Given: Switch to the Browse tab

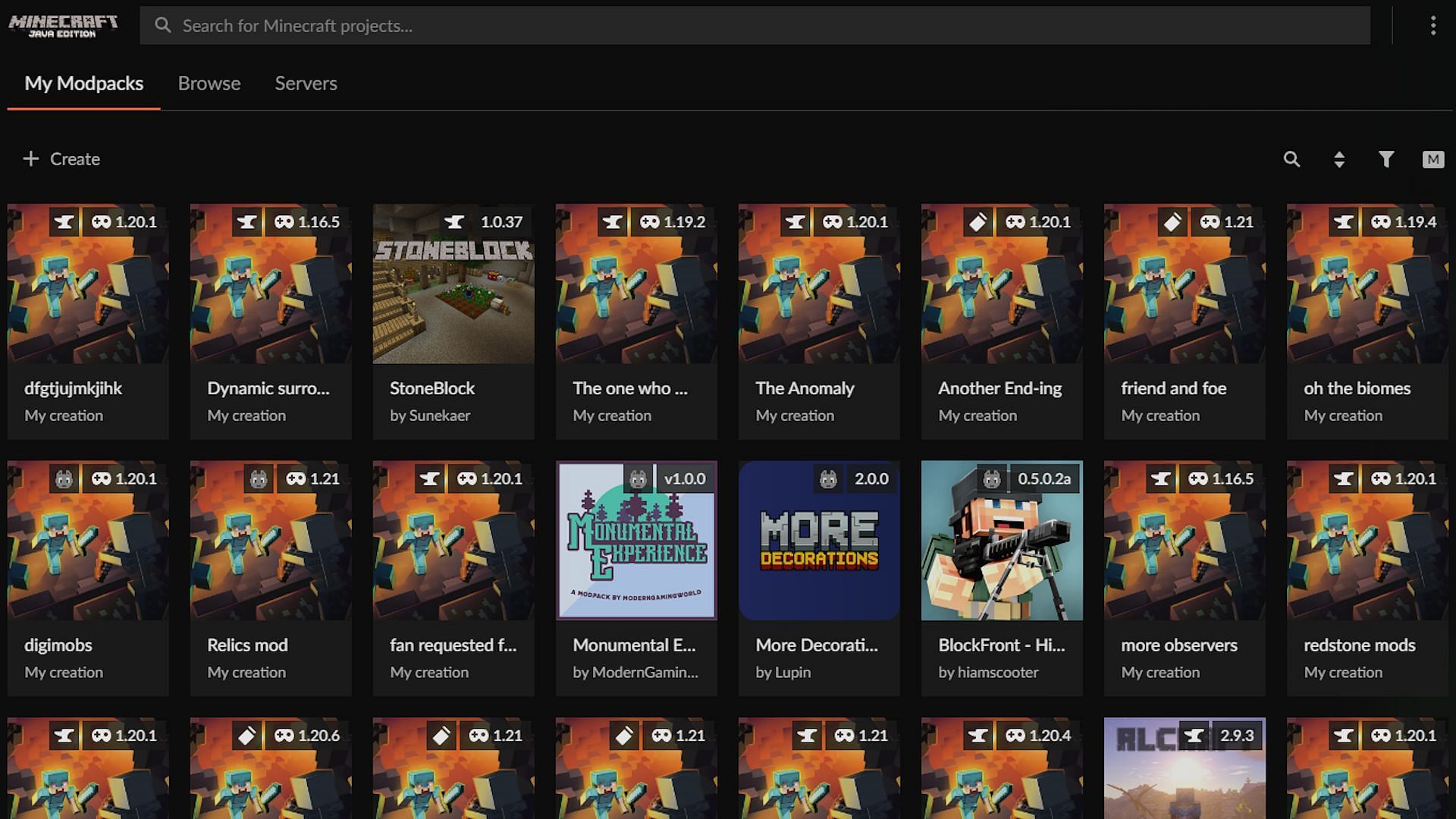Looking at the screenshot, I should [209, 83].
